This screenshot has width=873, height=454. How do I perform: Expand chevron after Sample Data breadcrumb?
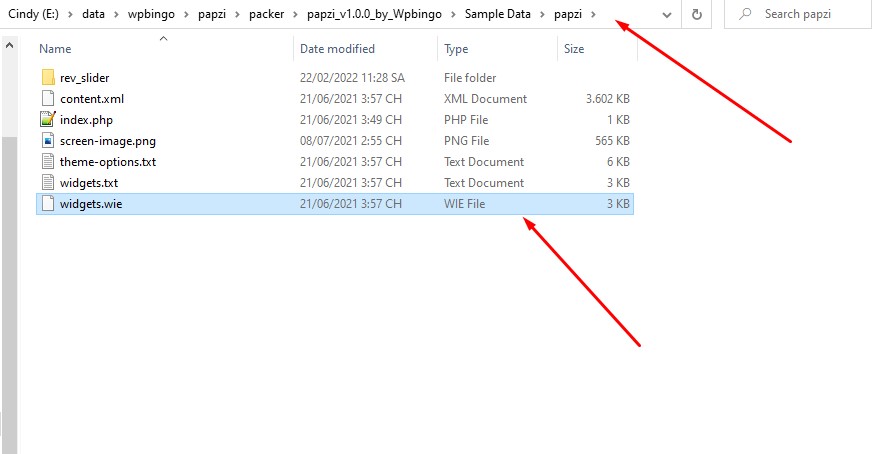click(542, 14)
